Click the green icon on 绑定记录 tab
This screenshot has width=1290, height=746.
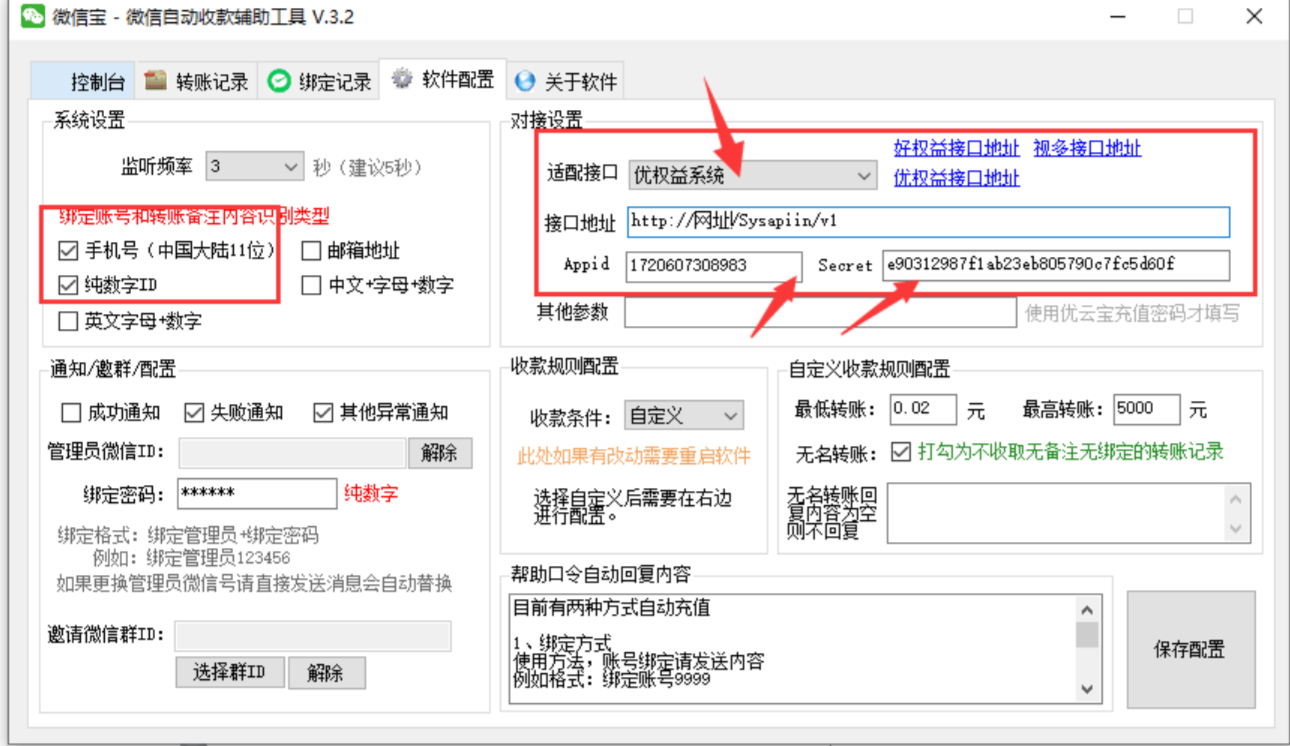point(280,82)
